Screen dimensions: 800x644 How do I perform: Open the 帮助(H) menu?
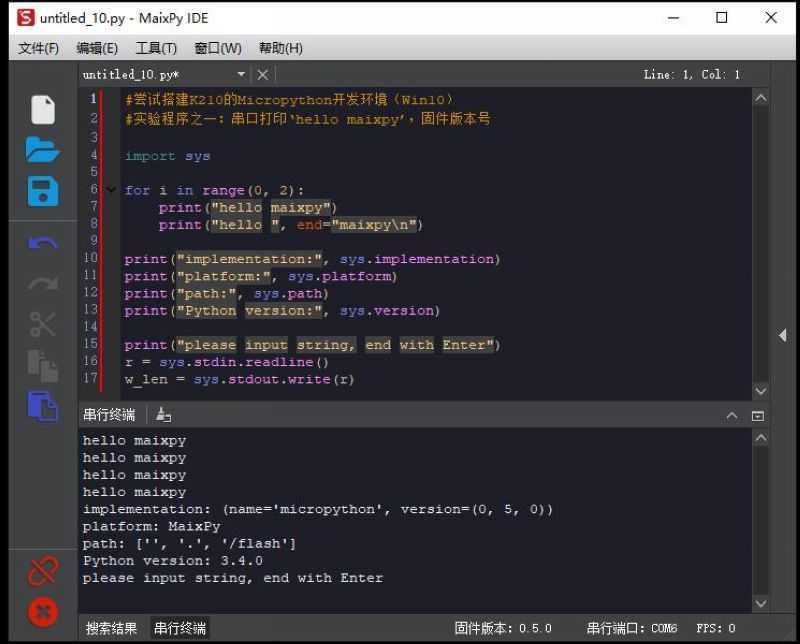pyautogui.click(x=281, y=48)
